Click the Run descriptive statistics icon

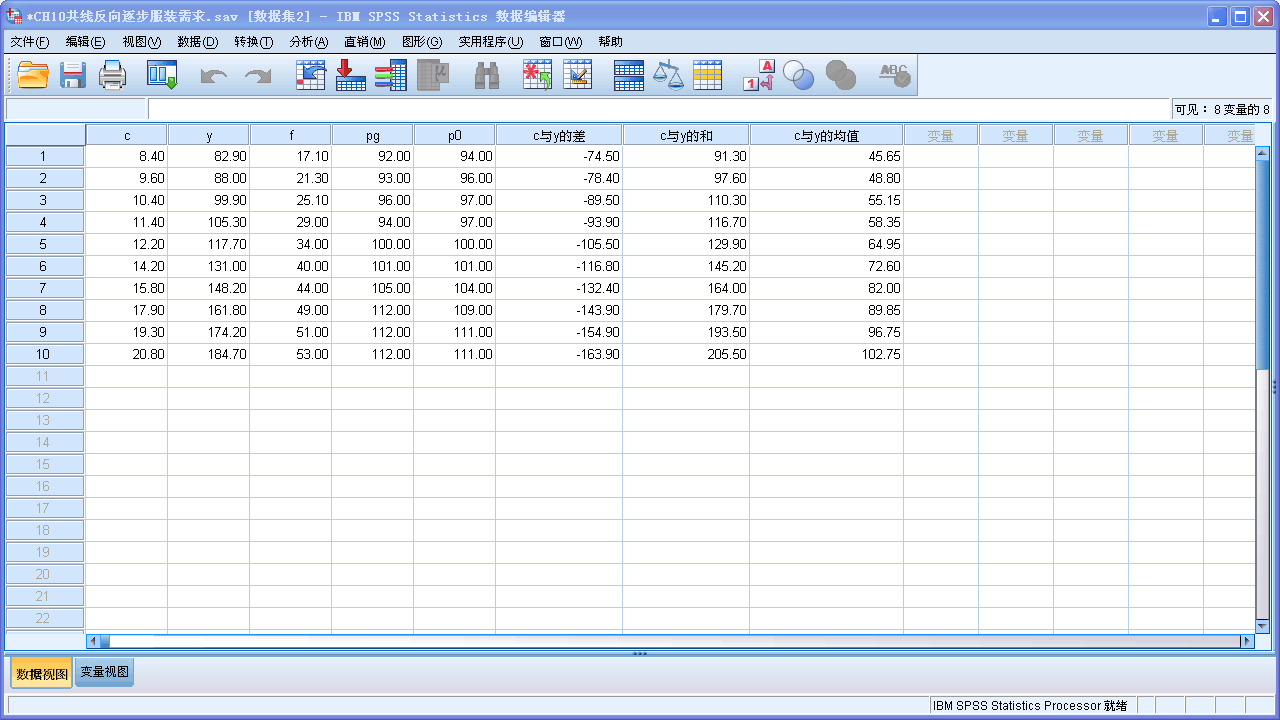click(433, 75)
